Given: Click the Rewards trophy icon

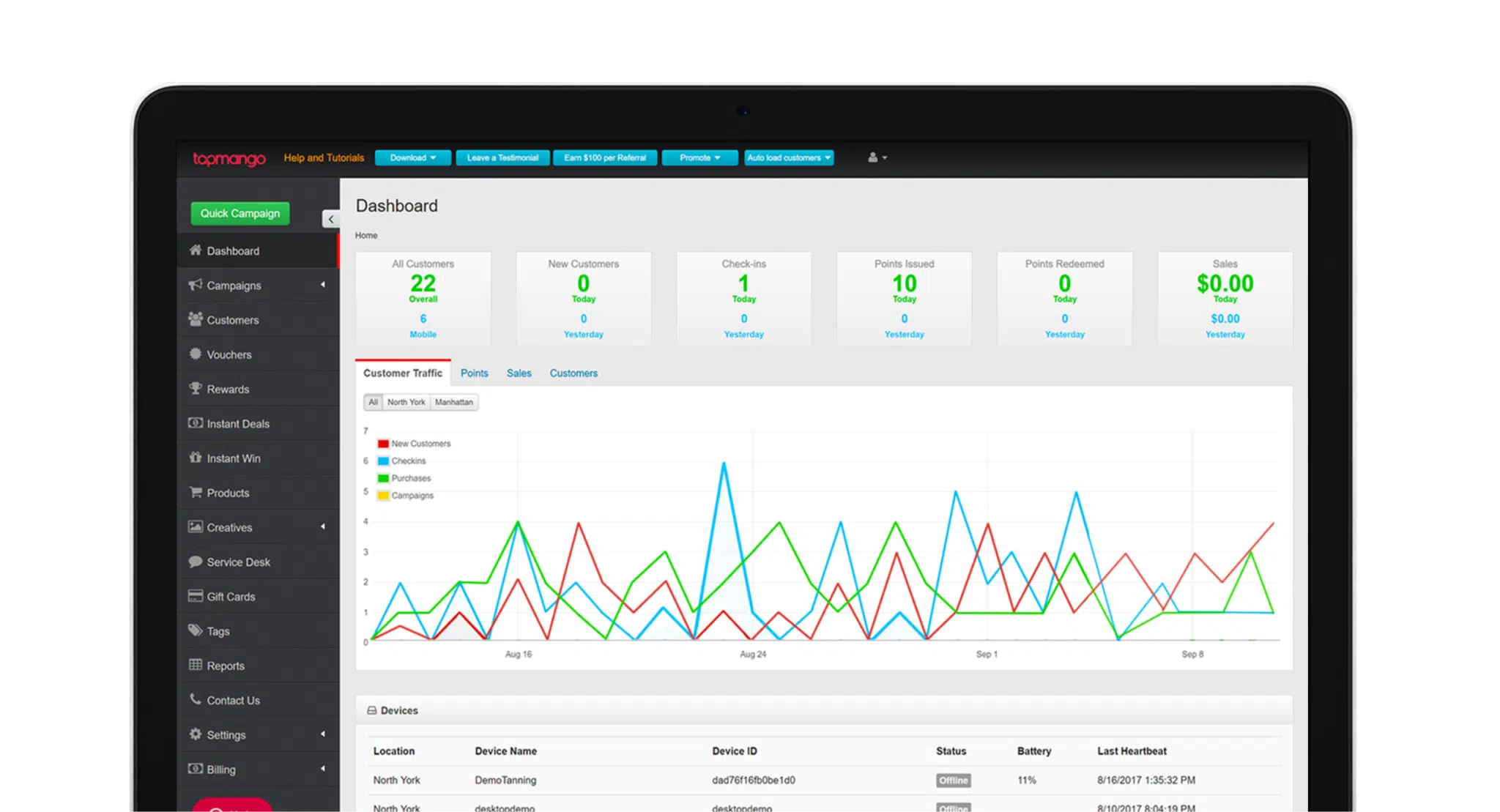Looking at the screenshot, I should tap(195, 388).
